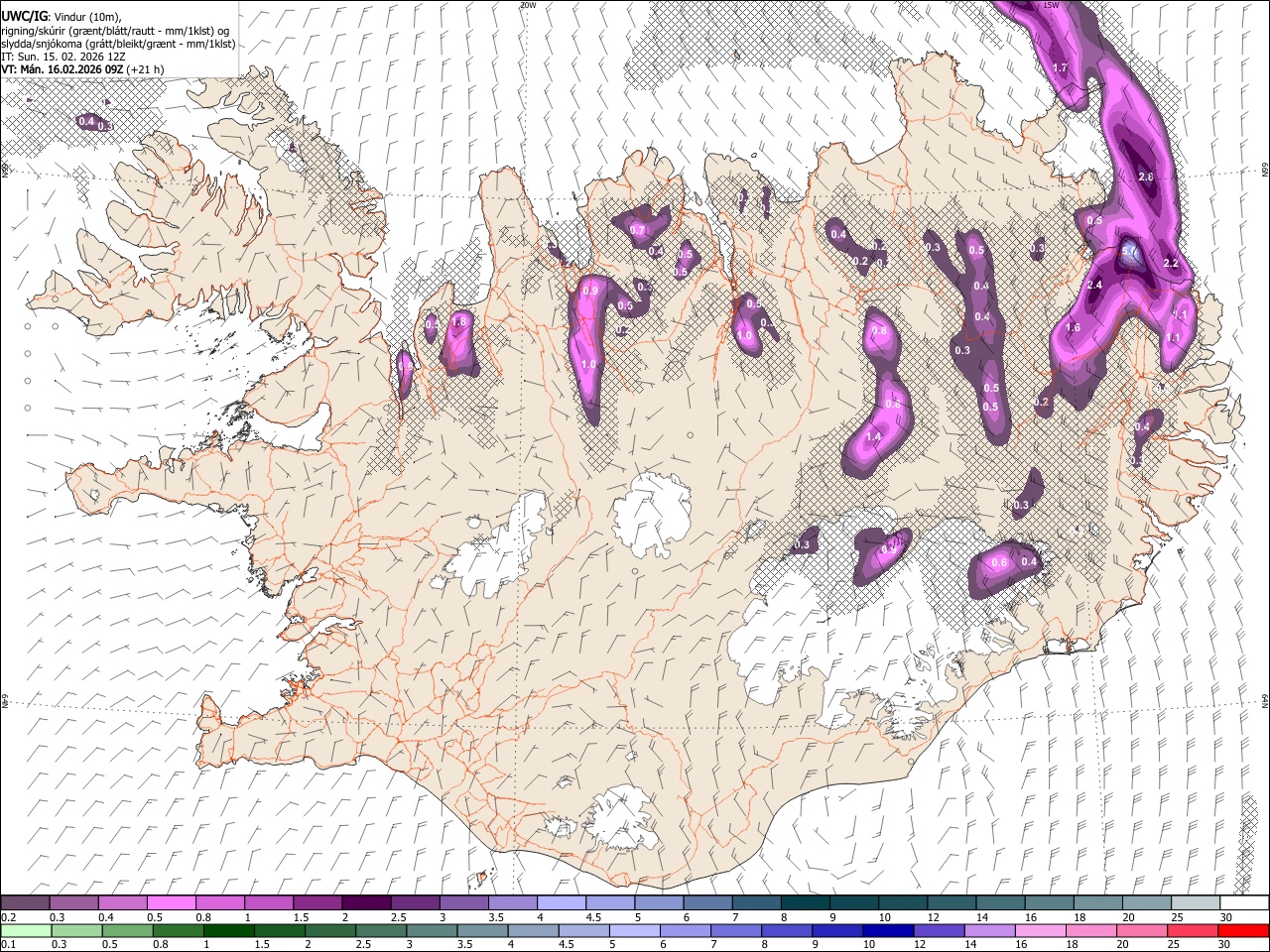
Task: Select the 1 darkest green swatch in the rain scale
Action: tap(229, 930)
